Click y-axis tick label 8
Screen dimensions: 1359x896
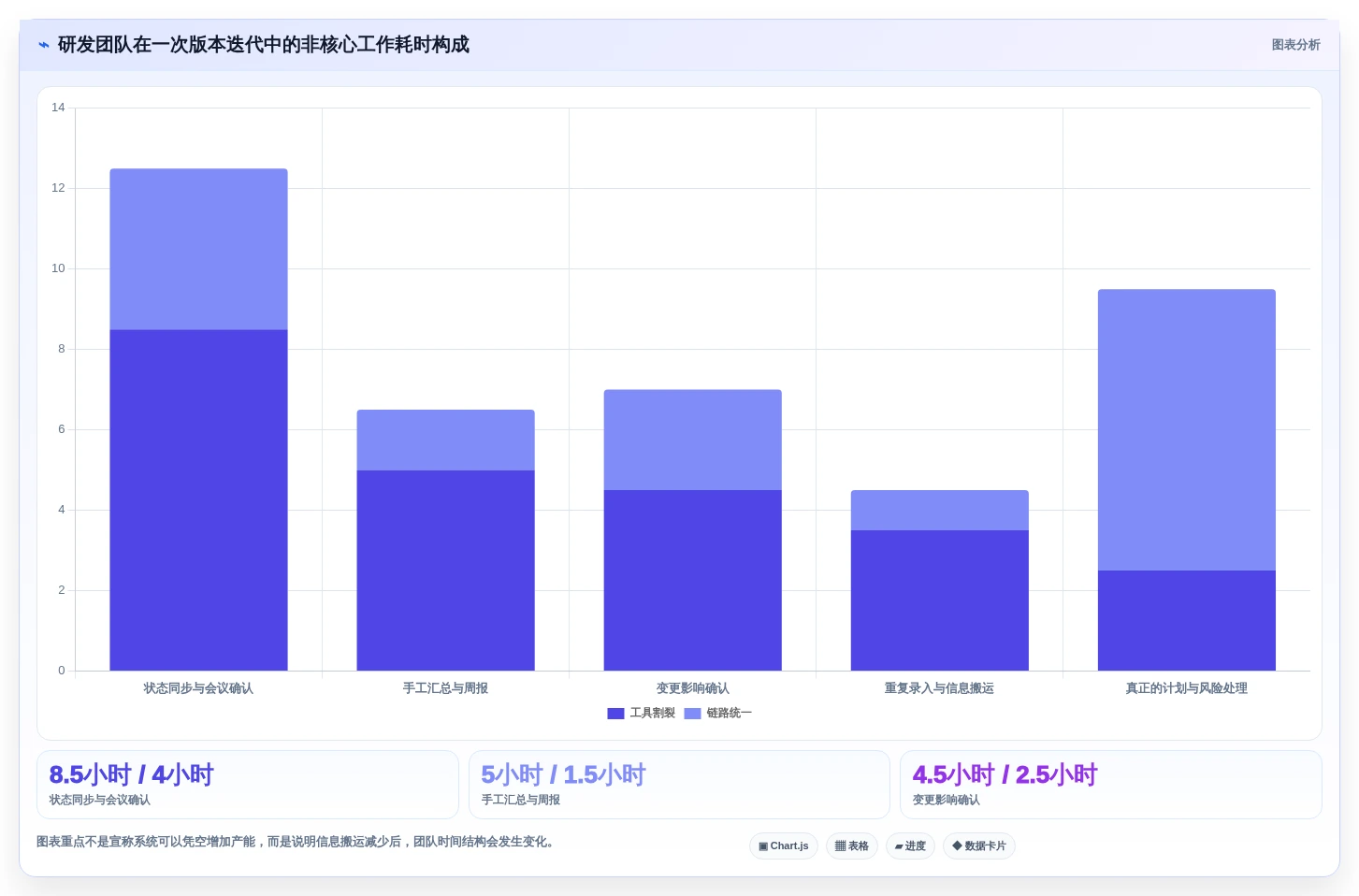(62, 349)
